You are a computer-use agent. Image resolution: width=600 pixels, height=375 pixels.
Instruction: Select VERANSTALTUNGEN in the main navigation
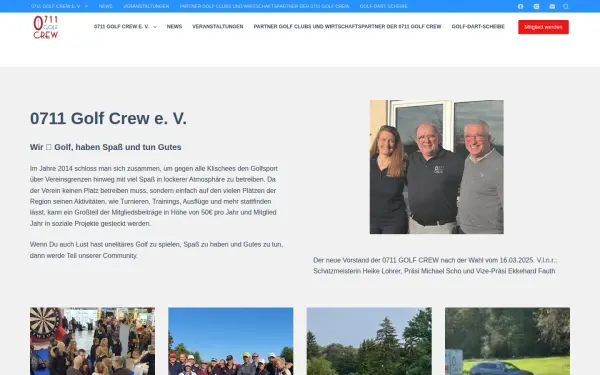tap(218, 27)
